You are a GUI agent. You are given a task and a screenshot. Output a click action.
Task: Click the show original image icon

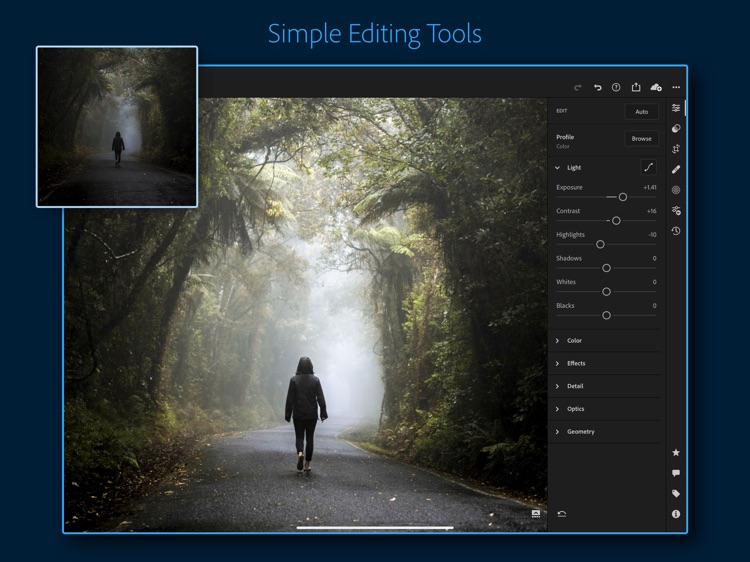pyautogui.click(x=536, y=514)
